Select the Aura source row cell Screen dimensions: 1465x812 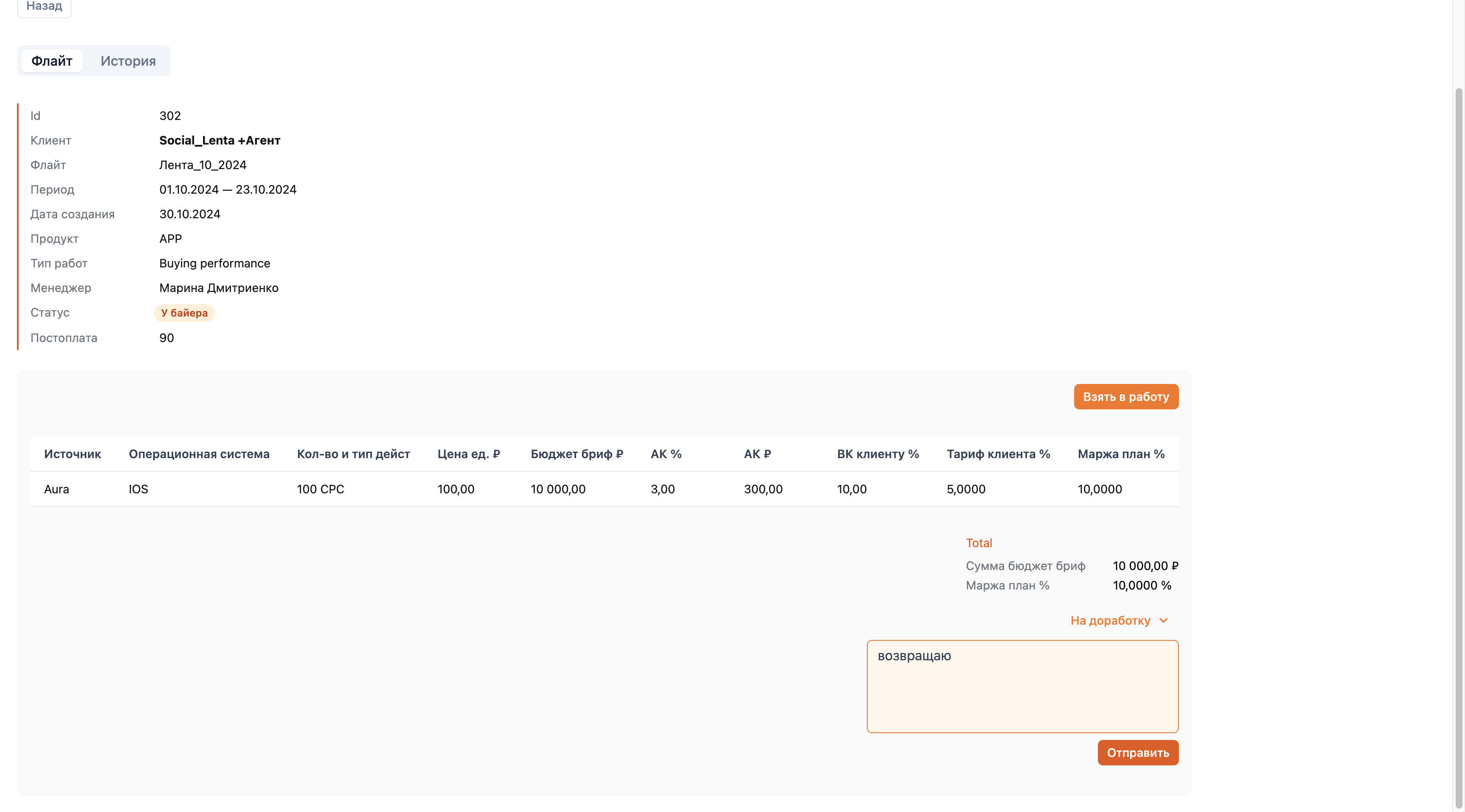tap(57, 489)
